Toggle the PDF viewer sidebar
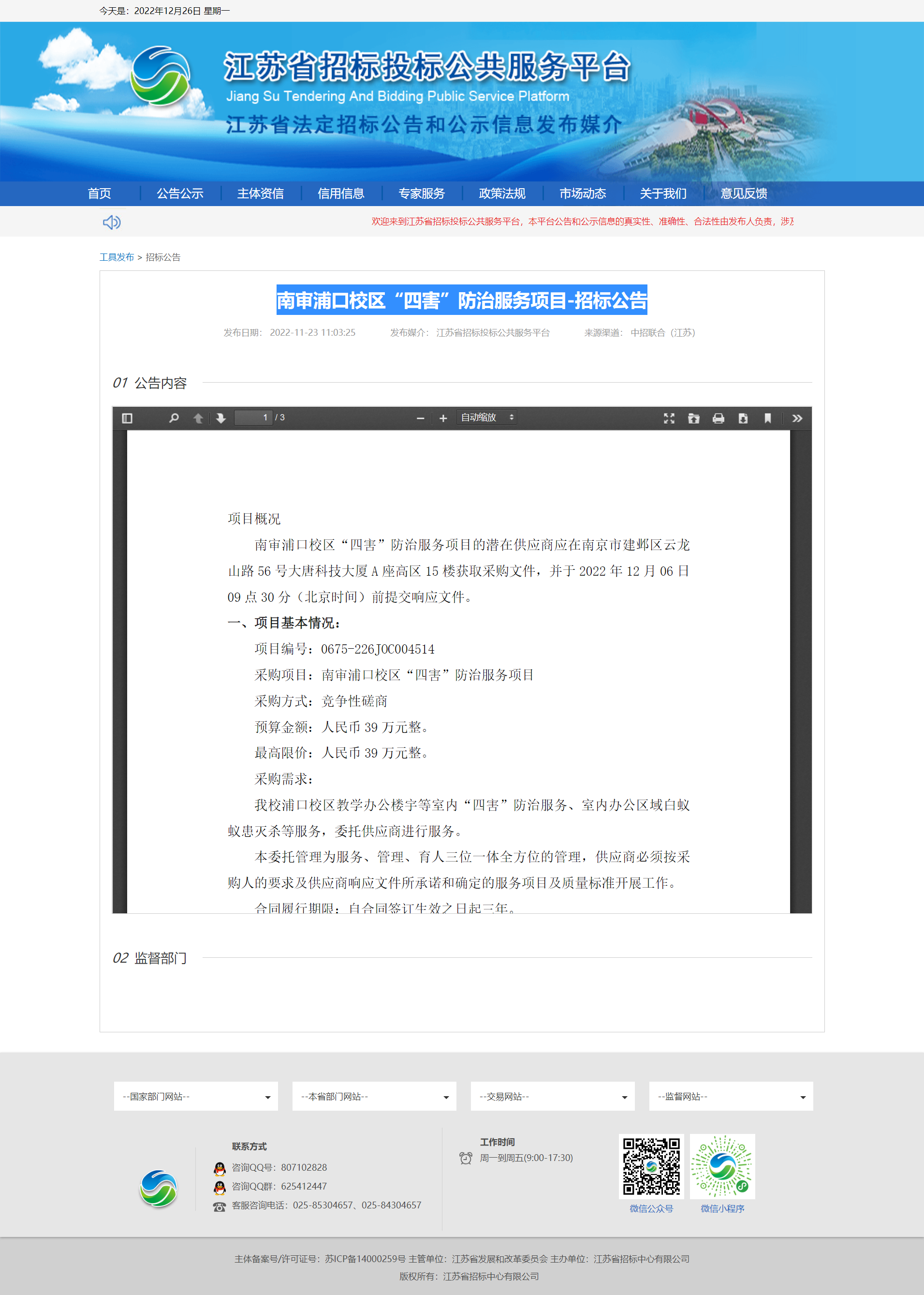The height and width of the screenshot is (1295, 924). (127, 418)
